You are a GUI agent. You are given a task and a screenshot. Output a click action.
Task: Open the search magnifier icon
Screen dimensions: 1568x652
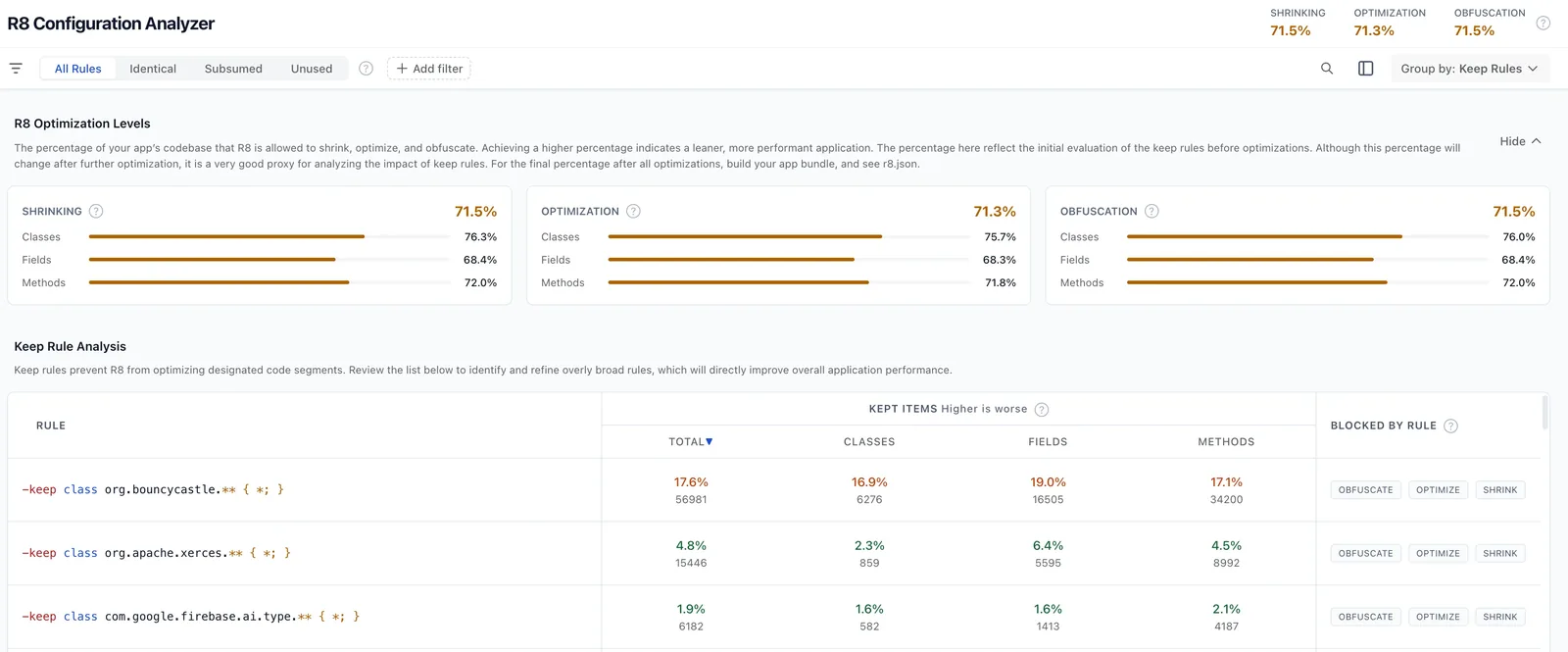[1327, 69]
